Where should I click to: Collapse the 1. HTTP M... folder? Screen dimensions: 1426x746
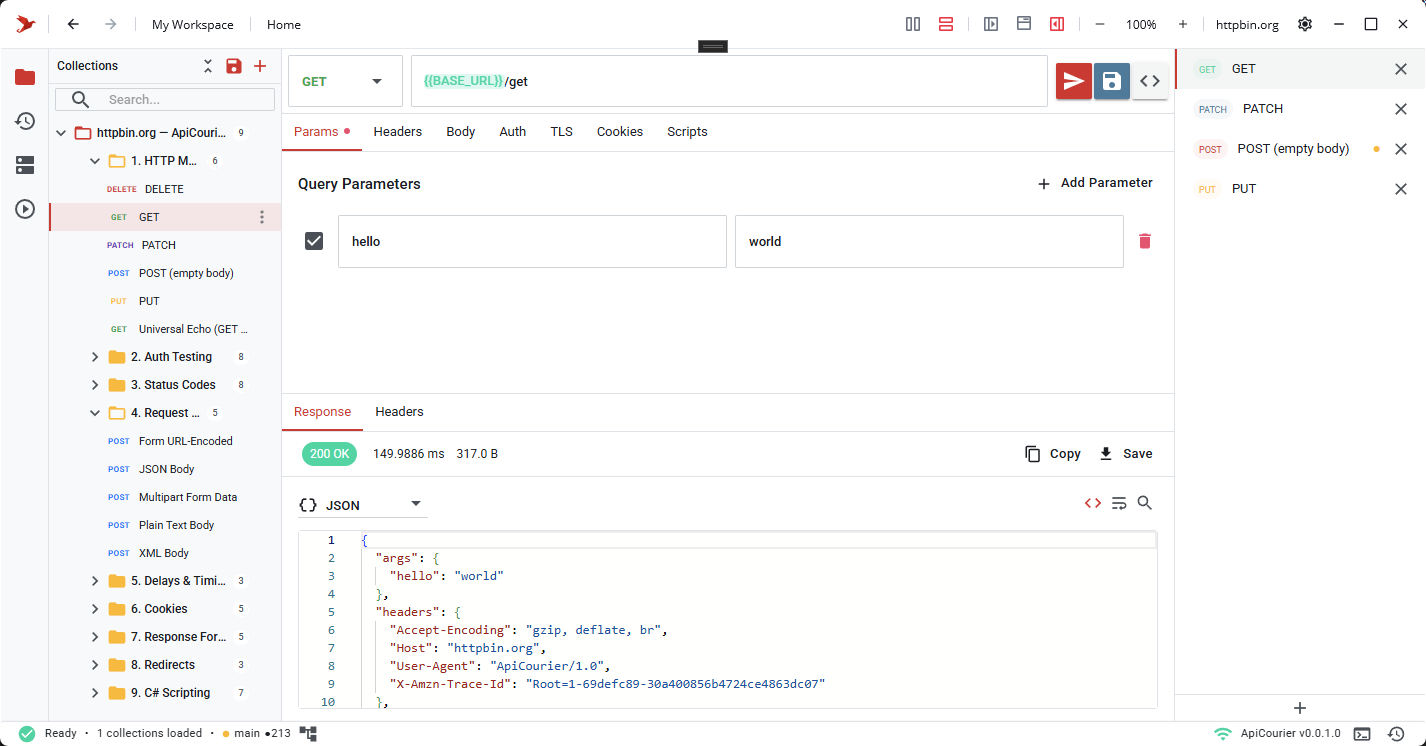[x=95, y=161]
